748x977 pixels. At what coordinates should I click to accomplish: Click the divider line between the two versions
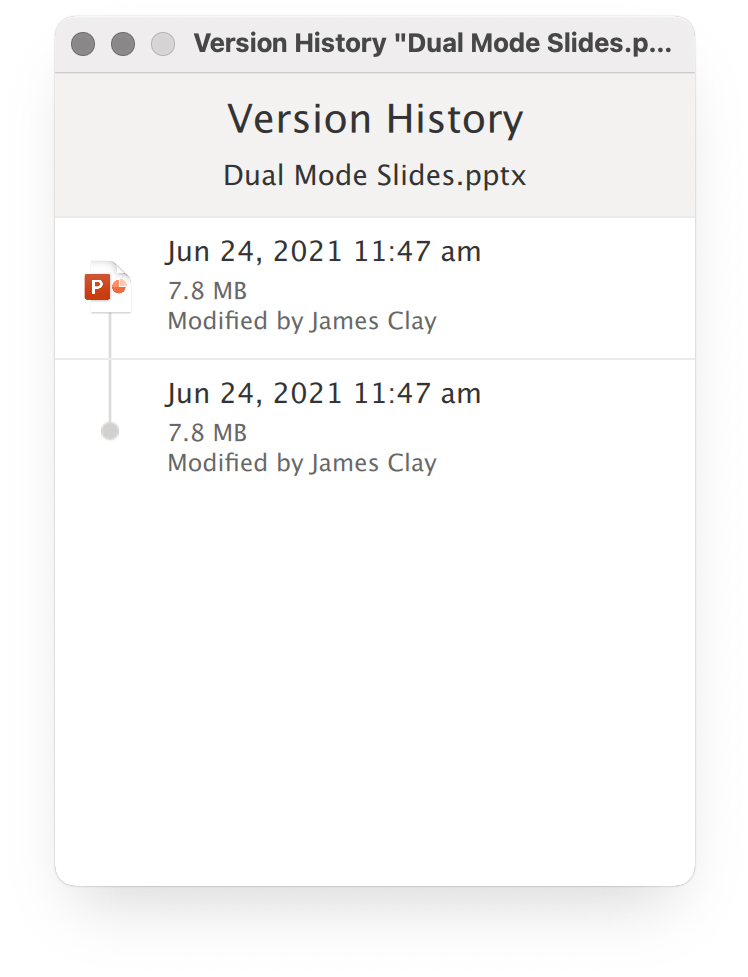(x=375, y=359)
